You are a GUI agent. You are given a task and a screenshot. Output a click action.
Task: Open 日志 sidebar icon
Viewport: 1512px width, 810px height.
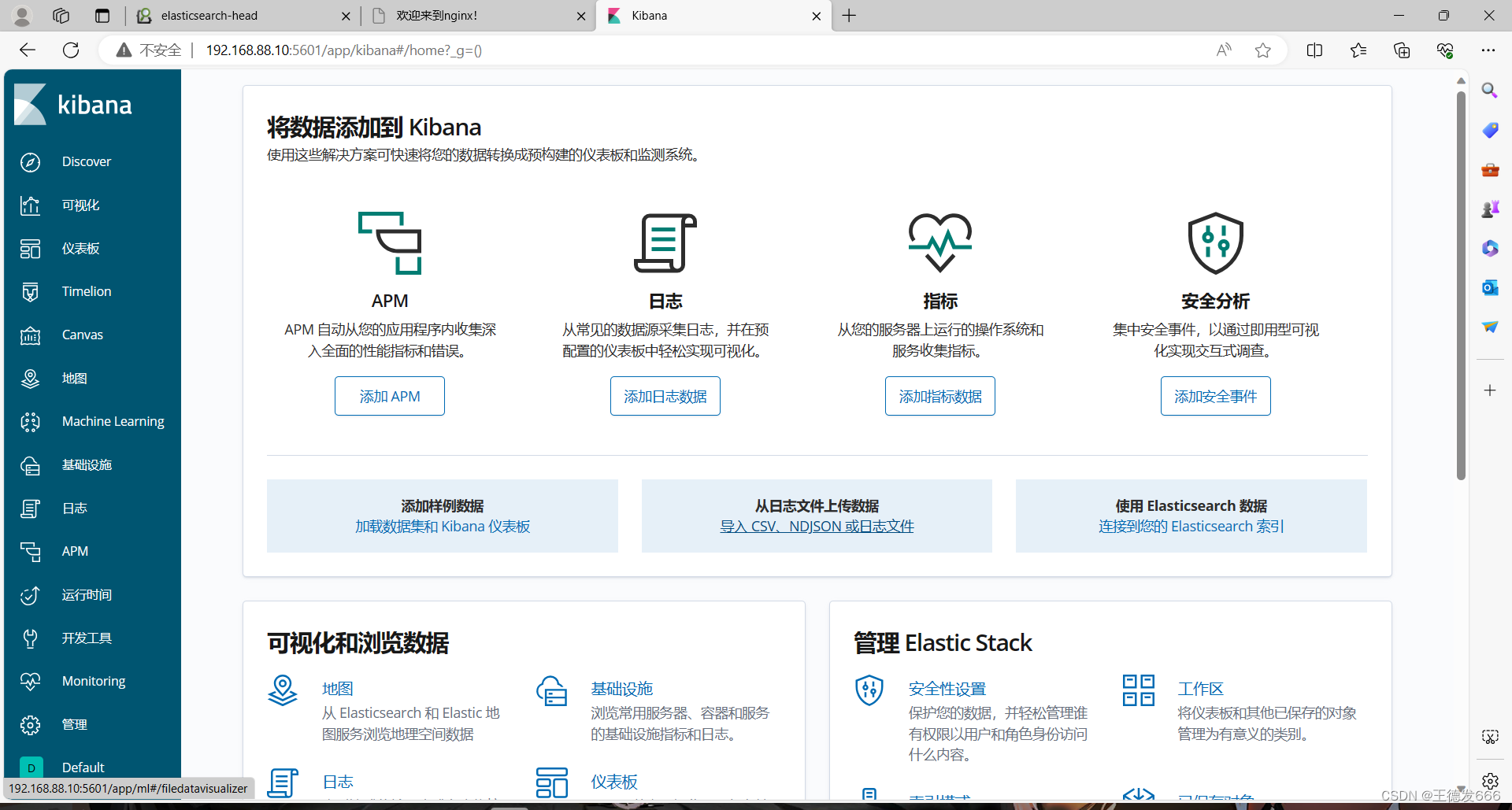(30, 509)
